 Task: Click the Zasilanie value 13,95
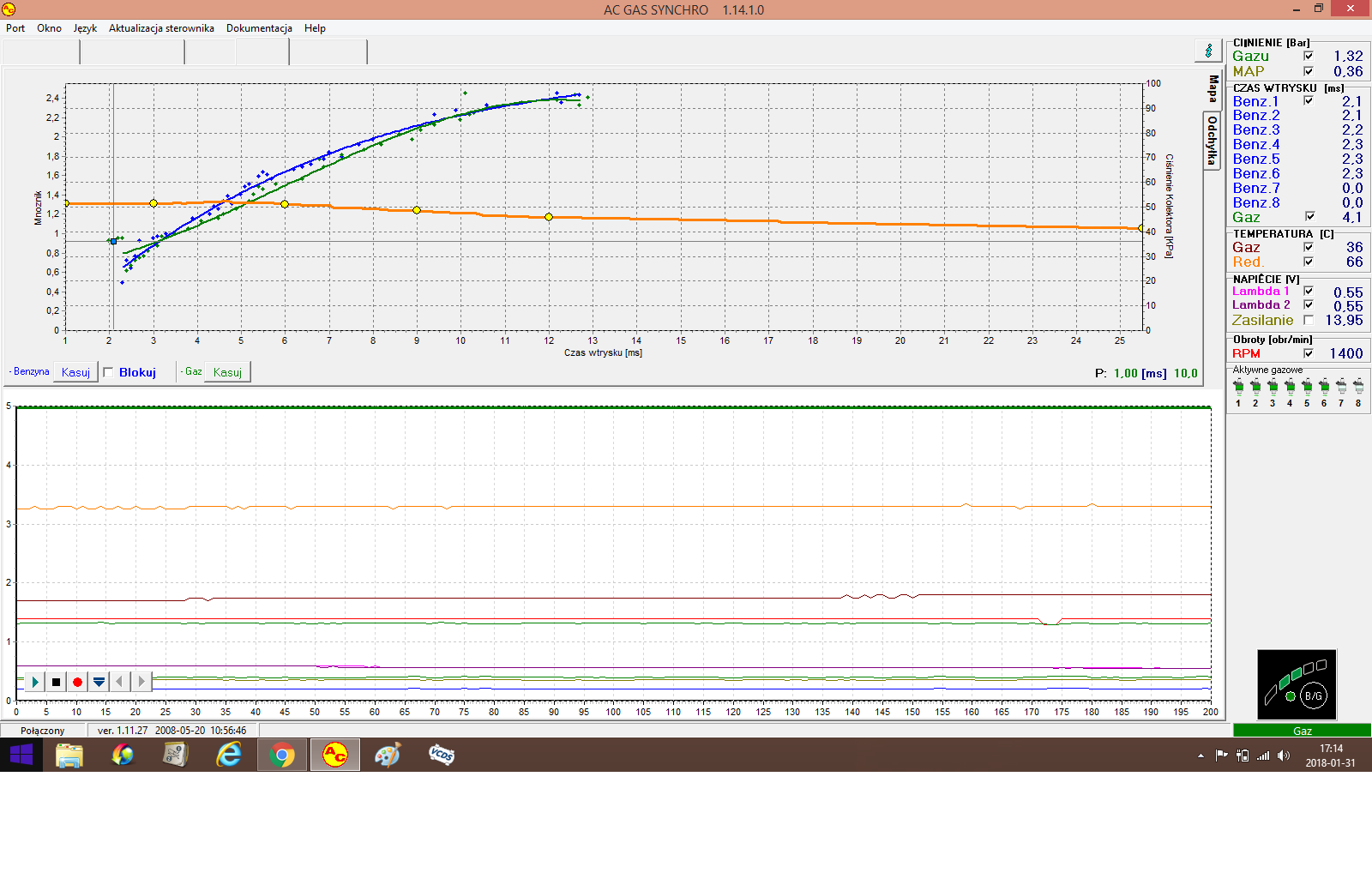(x=1344, y=320)
